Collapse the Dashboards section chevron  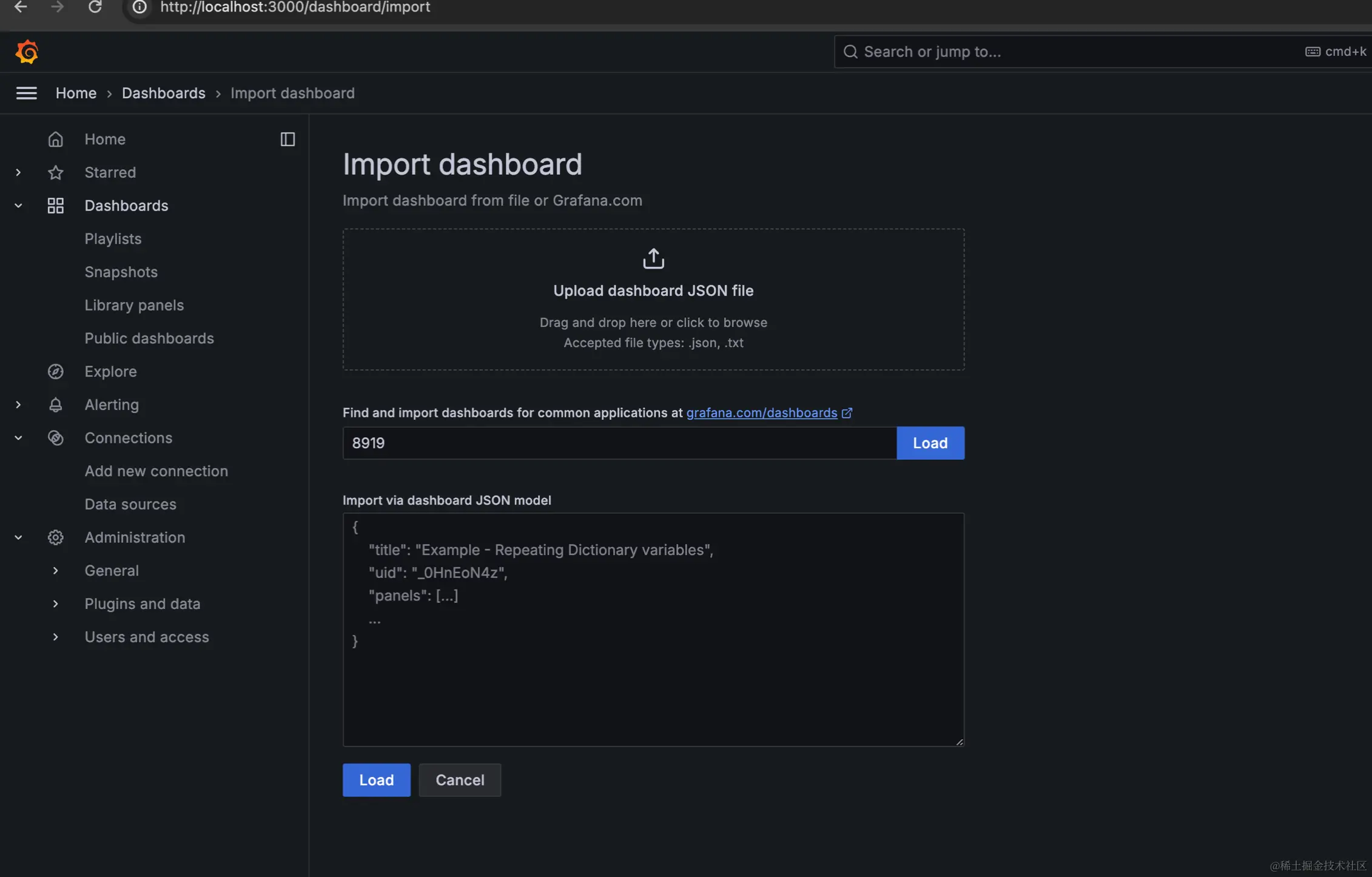(x=18, y=206)
